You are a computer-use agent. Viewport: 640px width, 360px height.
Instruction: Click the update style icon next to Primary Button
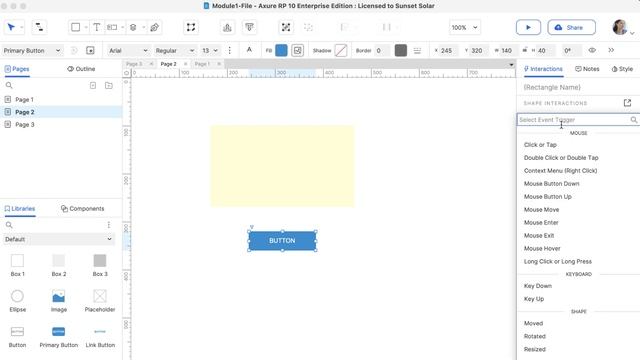90,50
